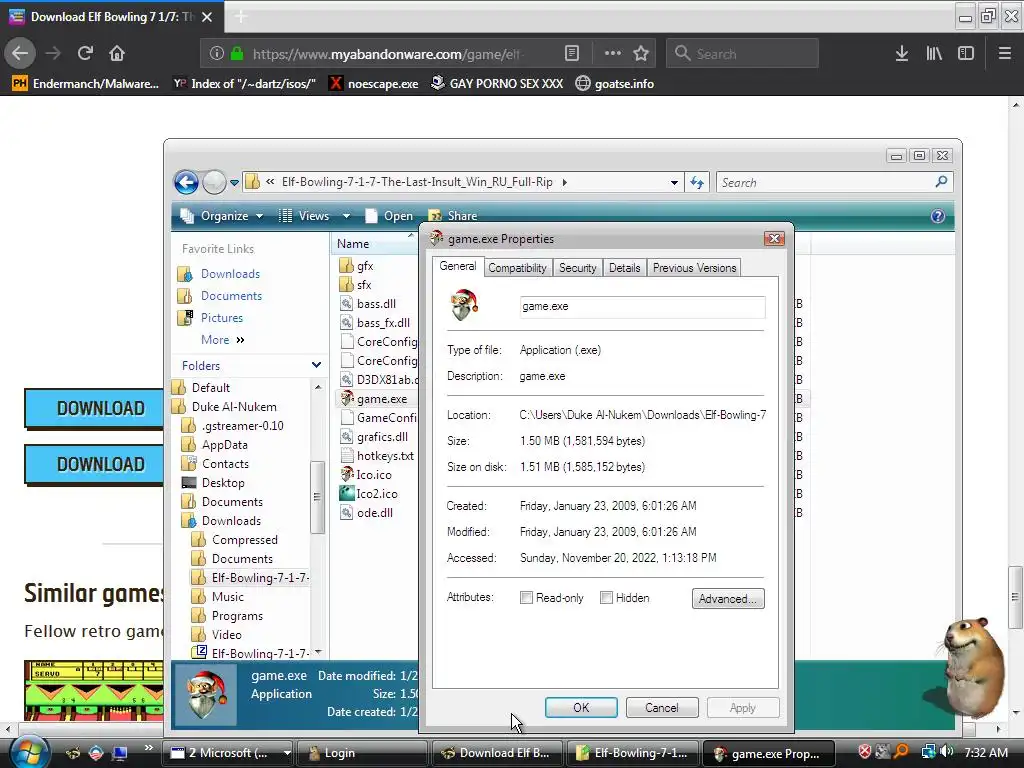The image size is (1024, 768).
Task: Switch to the Compatibility tab
Action: [x=517, y=268]
